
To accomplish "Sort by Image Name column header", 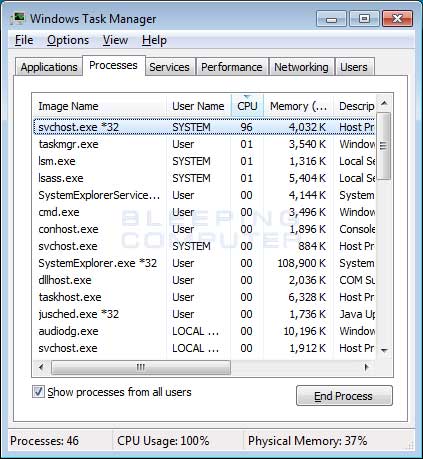I will click(99, 106).
